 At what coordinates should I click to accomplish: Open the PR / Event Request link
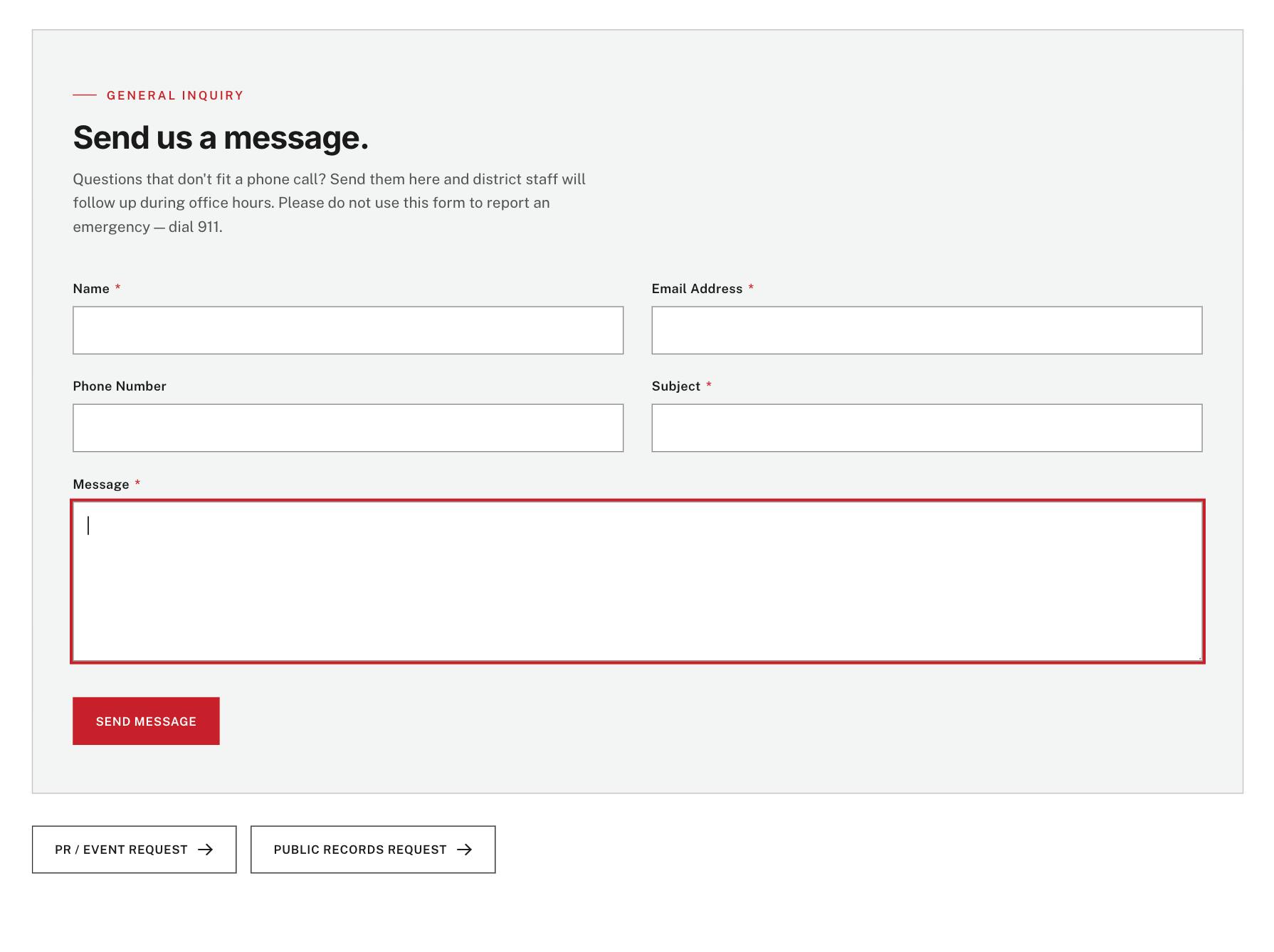pos(135,850)
